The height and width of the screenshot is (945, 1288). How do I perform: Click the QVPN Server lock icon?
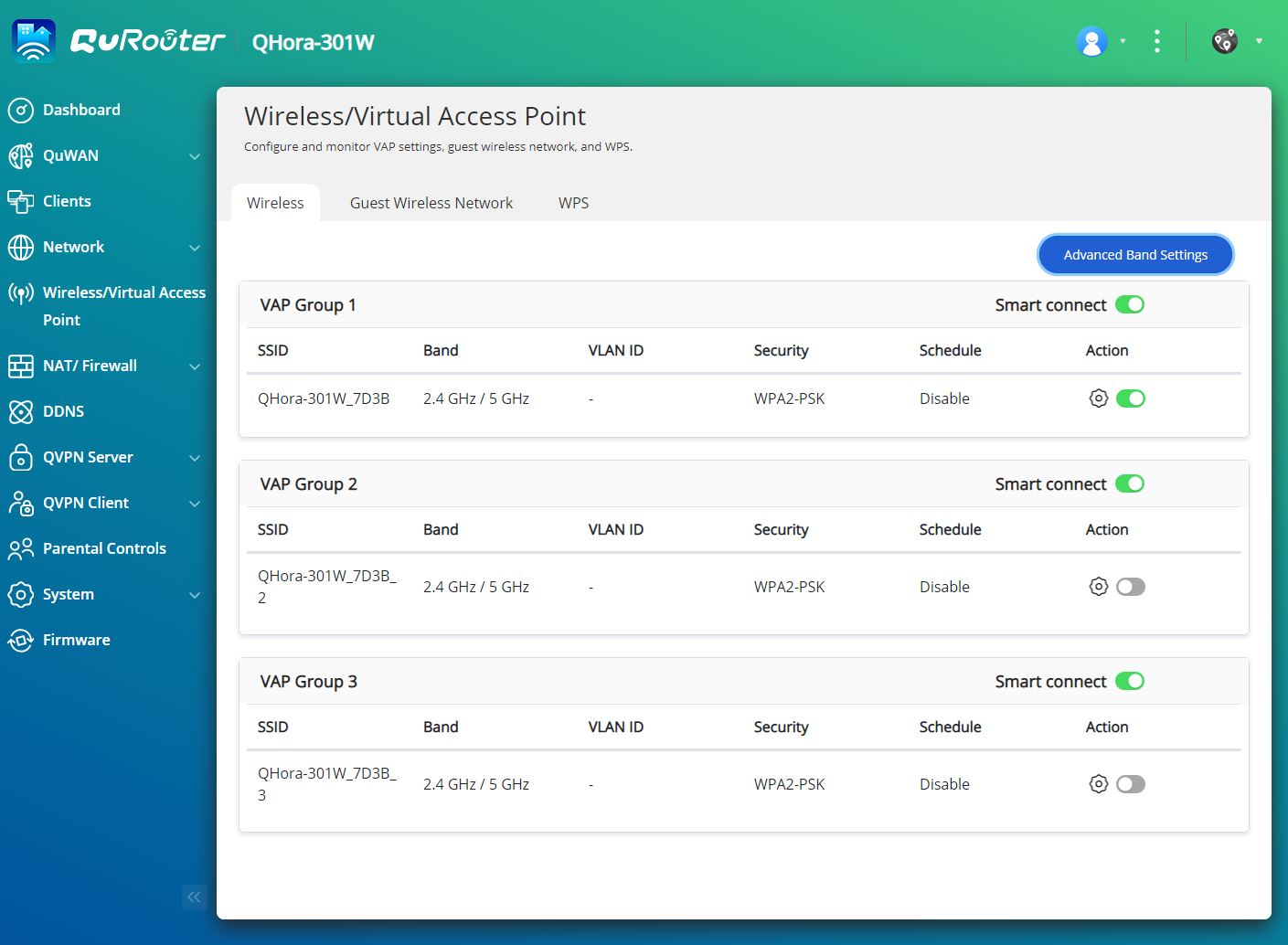click(21, 457)
